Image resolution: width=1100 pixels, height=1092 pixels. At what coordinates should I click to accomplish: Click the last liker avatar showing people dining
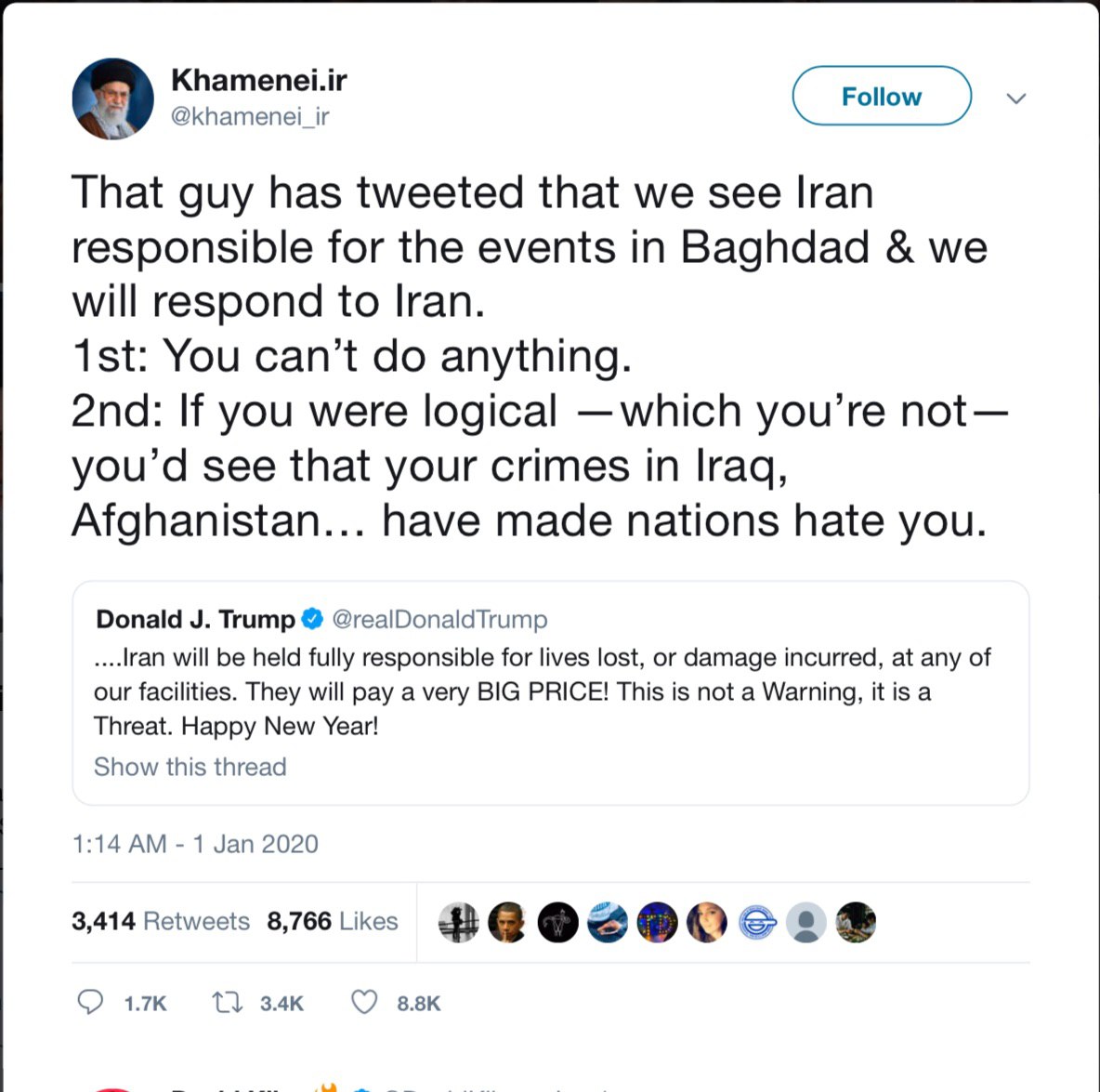click(x=856, y=922)
